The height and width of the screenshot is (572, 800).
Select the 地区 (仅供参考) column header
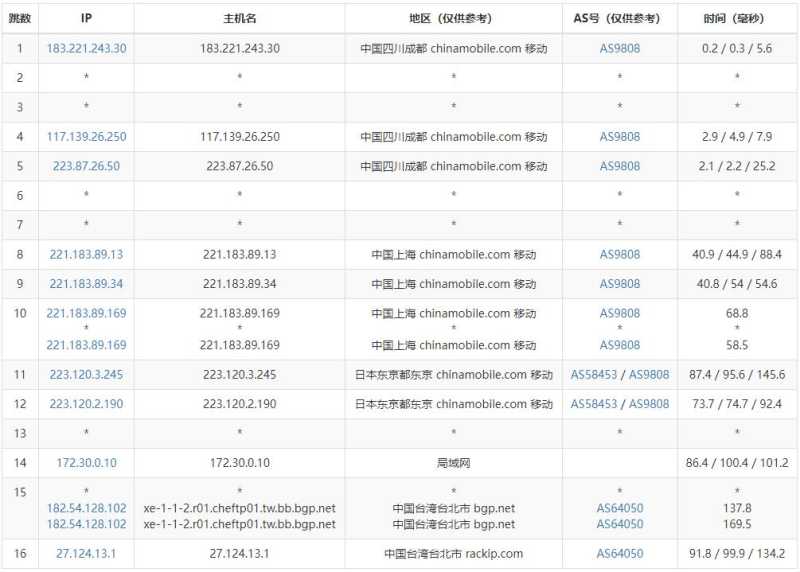453,18
